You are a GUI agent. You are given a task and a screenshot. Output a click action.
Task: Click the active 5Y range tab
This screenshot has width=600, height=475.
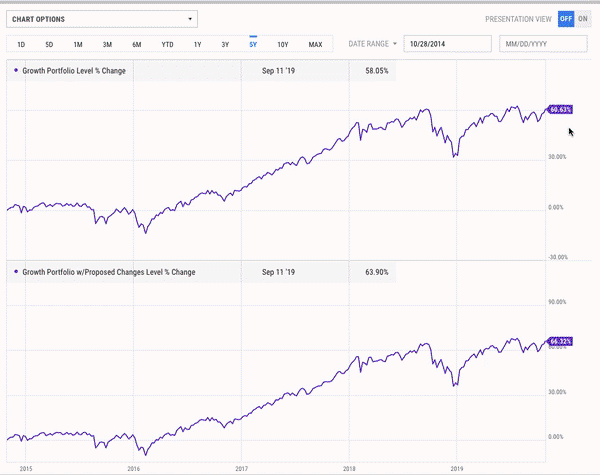point(253,44)
